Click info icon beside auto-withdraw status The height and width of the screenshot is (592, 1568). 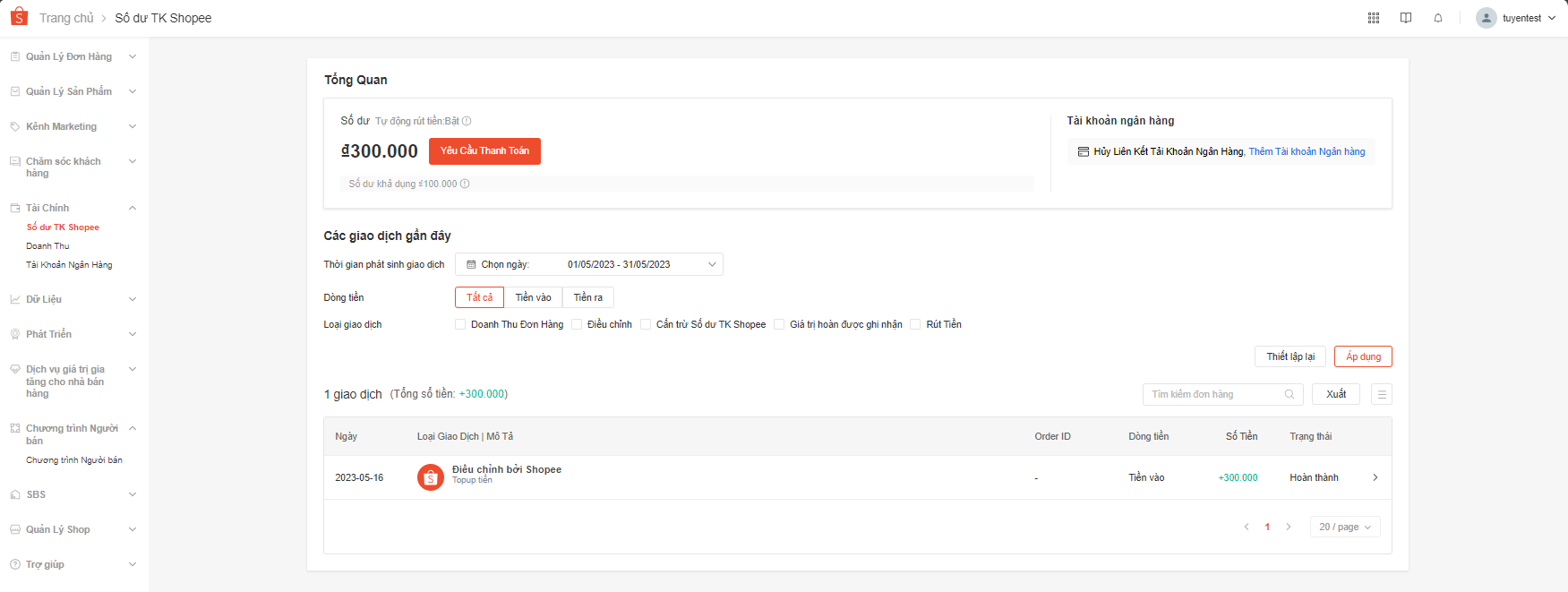pos(467,121)
